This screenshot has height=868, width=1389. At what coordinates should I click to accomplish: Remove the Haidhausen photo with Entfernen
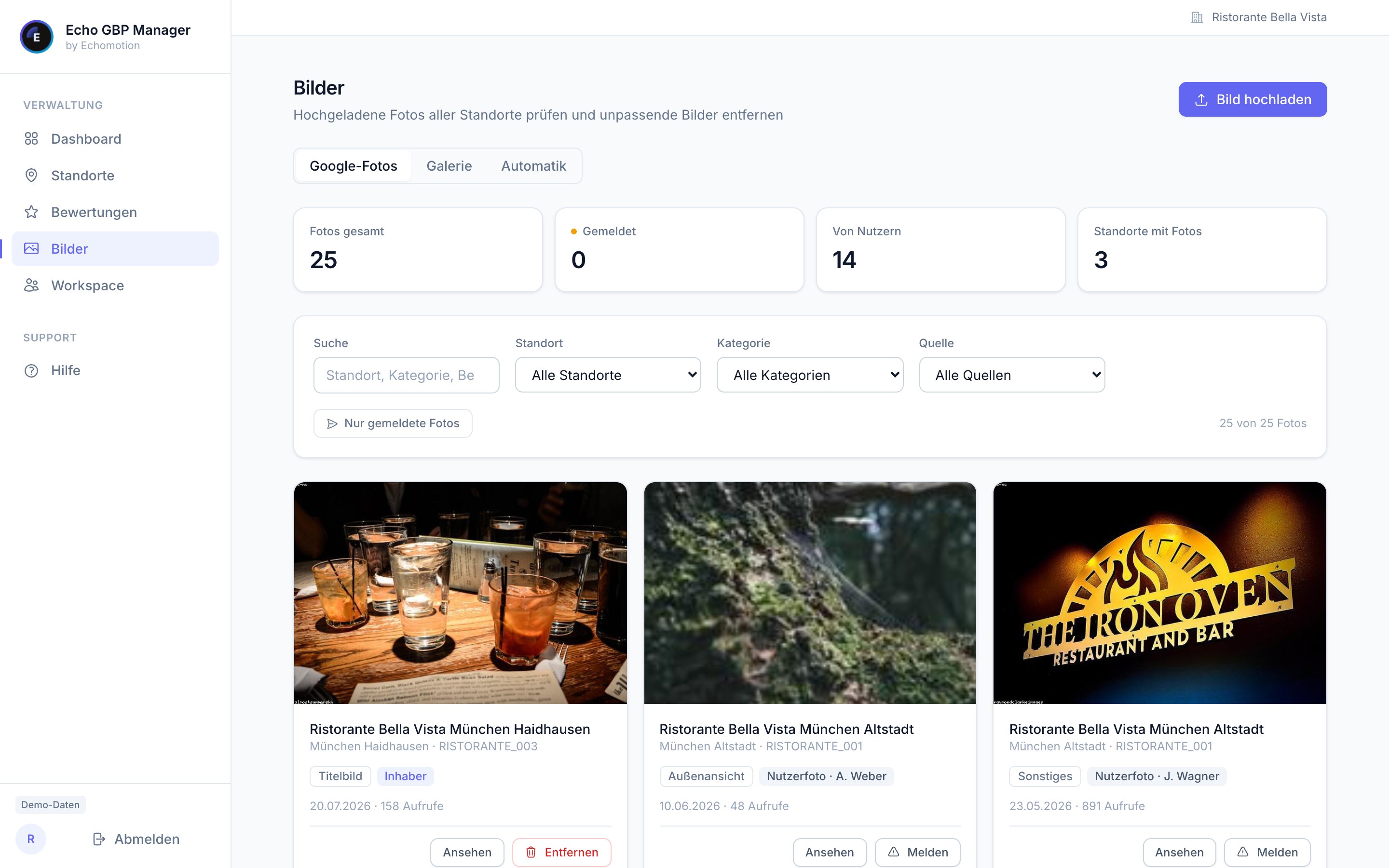[x=562, y=853]
